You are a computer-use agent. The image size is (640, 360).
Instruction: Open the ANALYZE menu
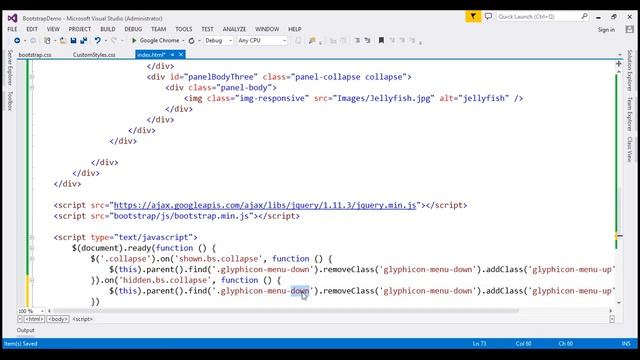pos(234,29)
